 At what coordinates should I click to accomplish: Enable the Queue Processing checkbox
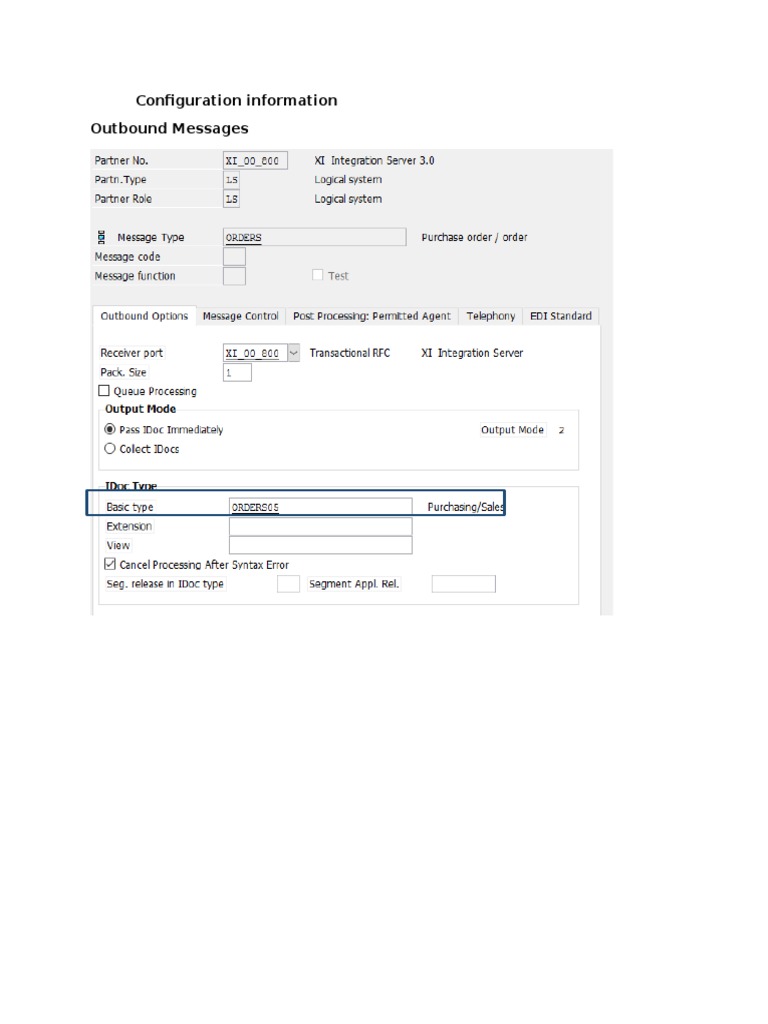pyautogui.click(x=104, y=391)
